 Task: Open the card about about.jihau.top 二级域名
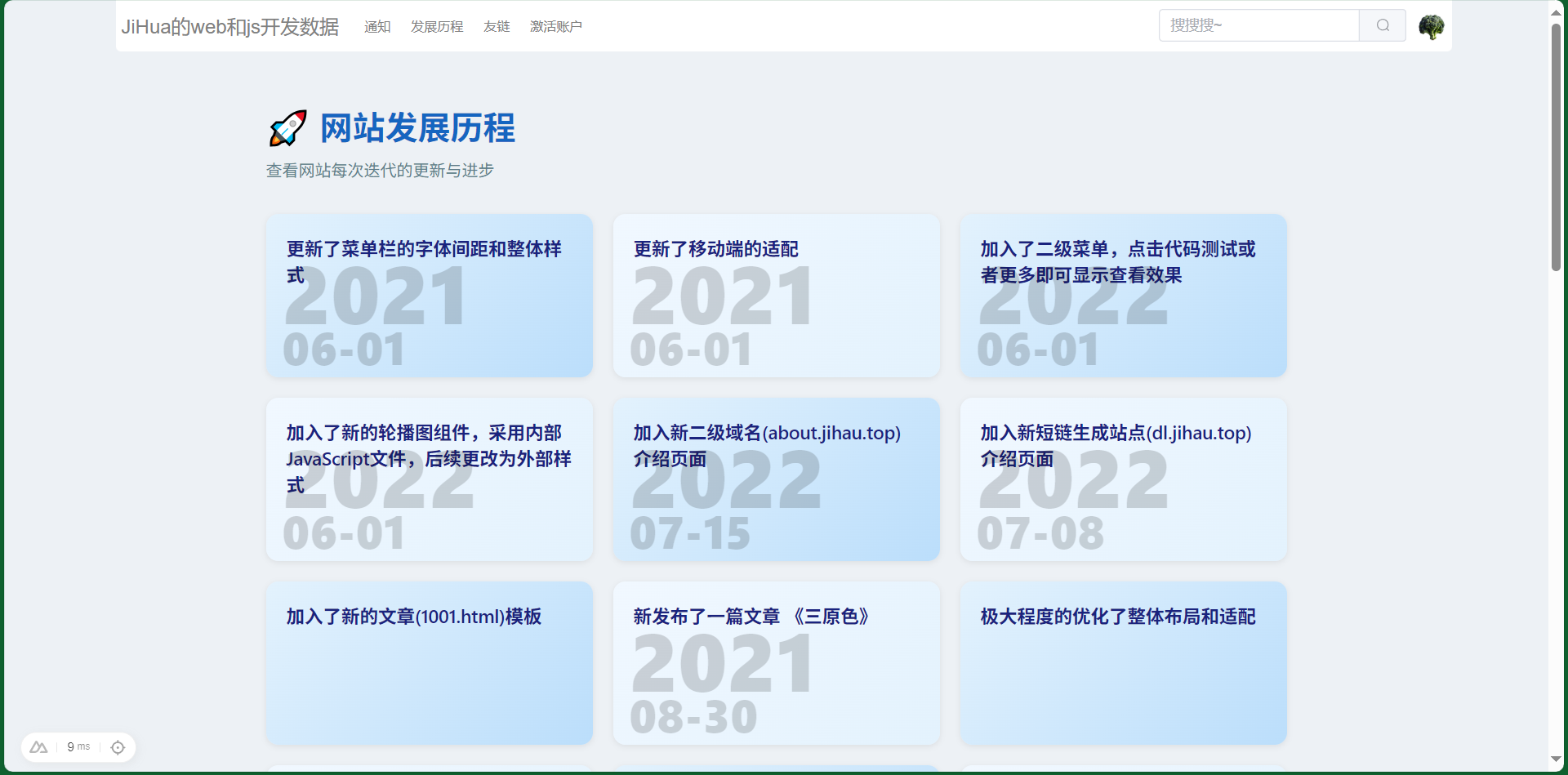point(776,479)
